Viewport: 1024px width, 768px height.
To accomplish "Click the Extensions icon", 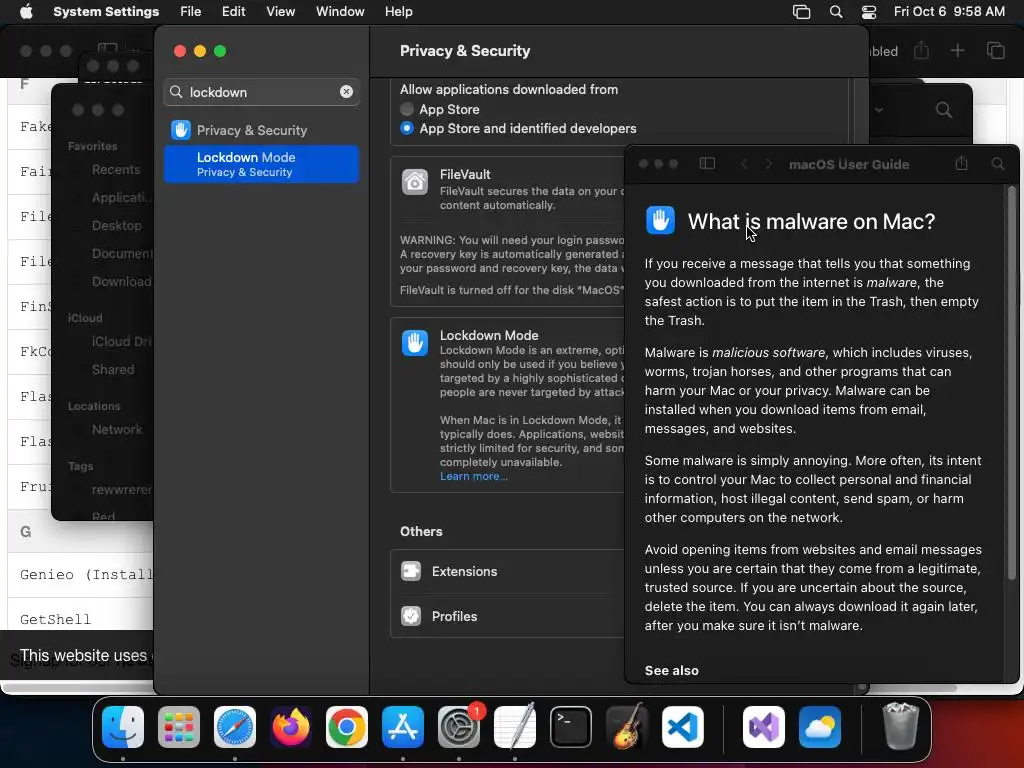I will [411, 571].
